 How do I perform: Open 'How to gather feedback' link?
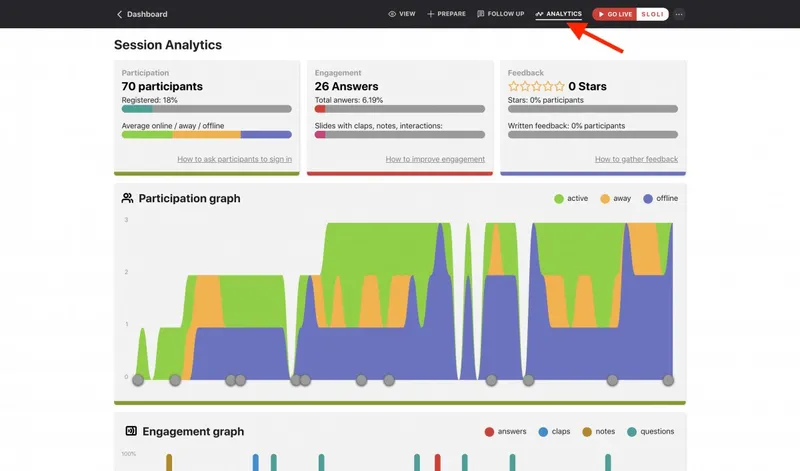pos(636,159)
